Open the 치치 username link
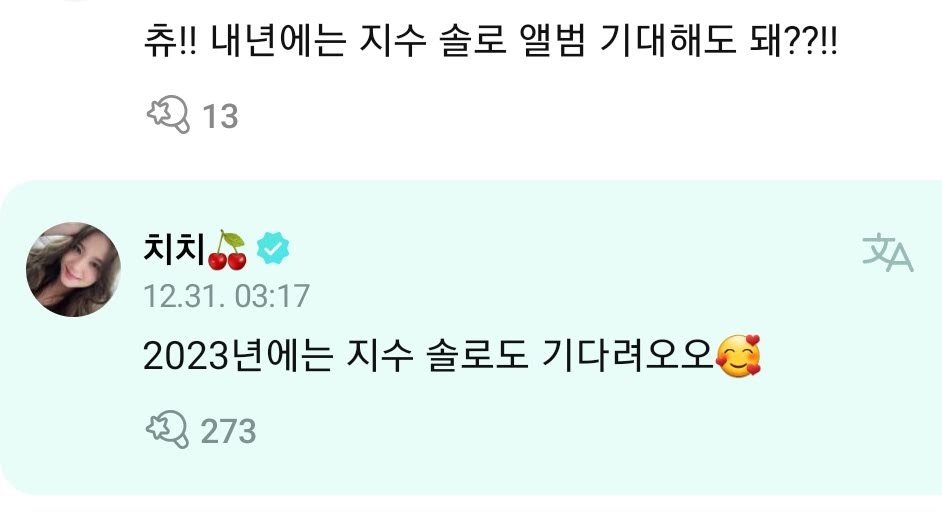The width and height of the screenshot is (942, 530). pos(174,248)
